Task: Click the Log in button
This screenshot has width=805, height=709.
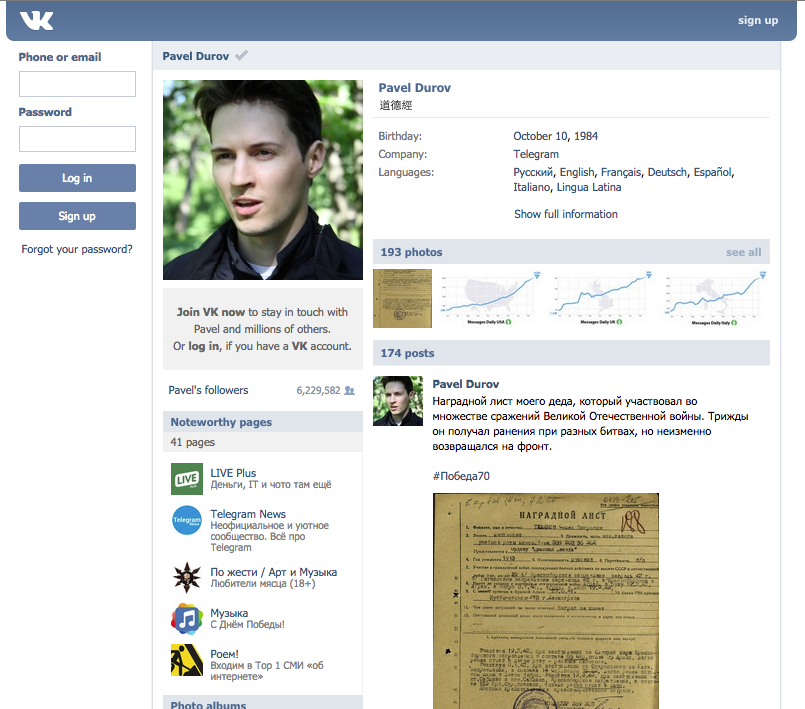Action: 78,178
